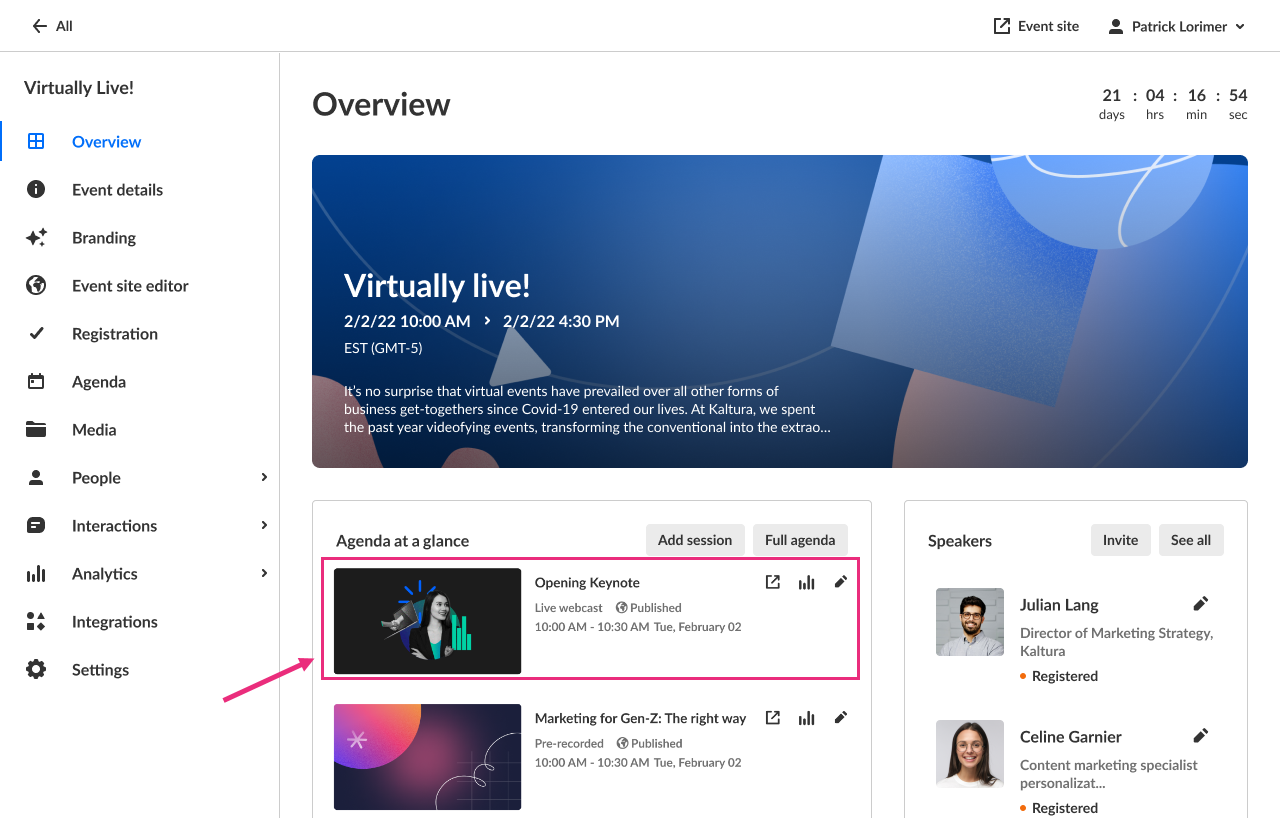Click the Branding sparkle icon
This screenshot has width=1280, height=818.
point(36,237)
